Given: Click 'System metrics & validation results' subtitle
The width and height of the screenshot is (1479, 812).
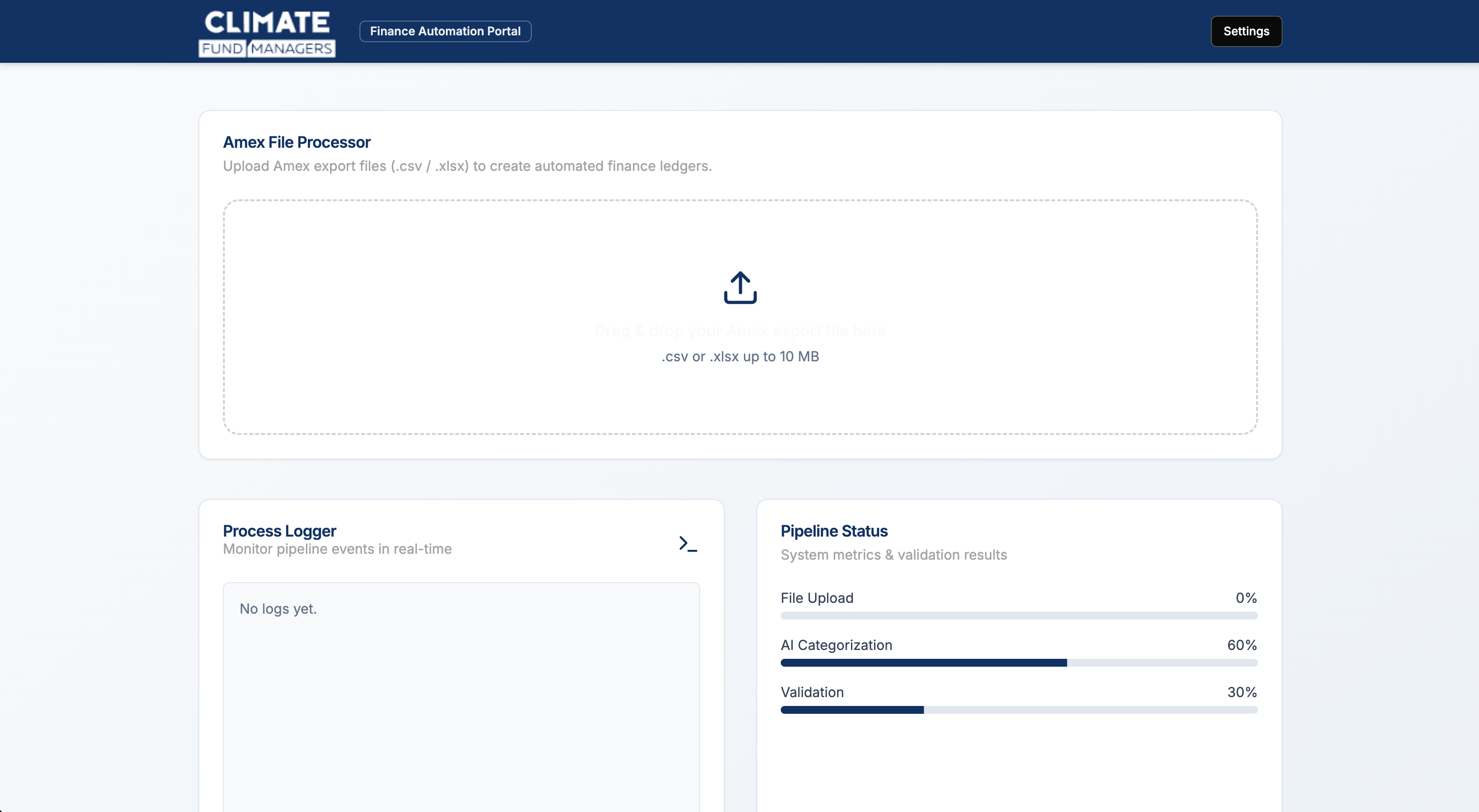Looking at the screenshot, I should tap(893, 555).
